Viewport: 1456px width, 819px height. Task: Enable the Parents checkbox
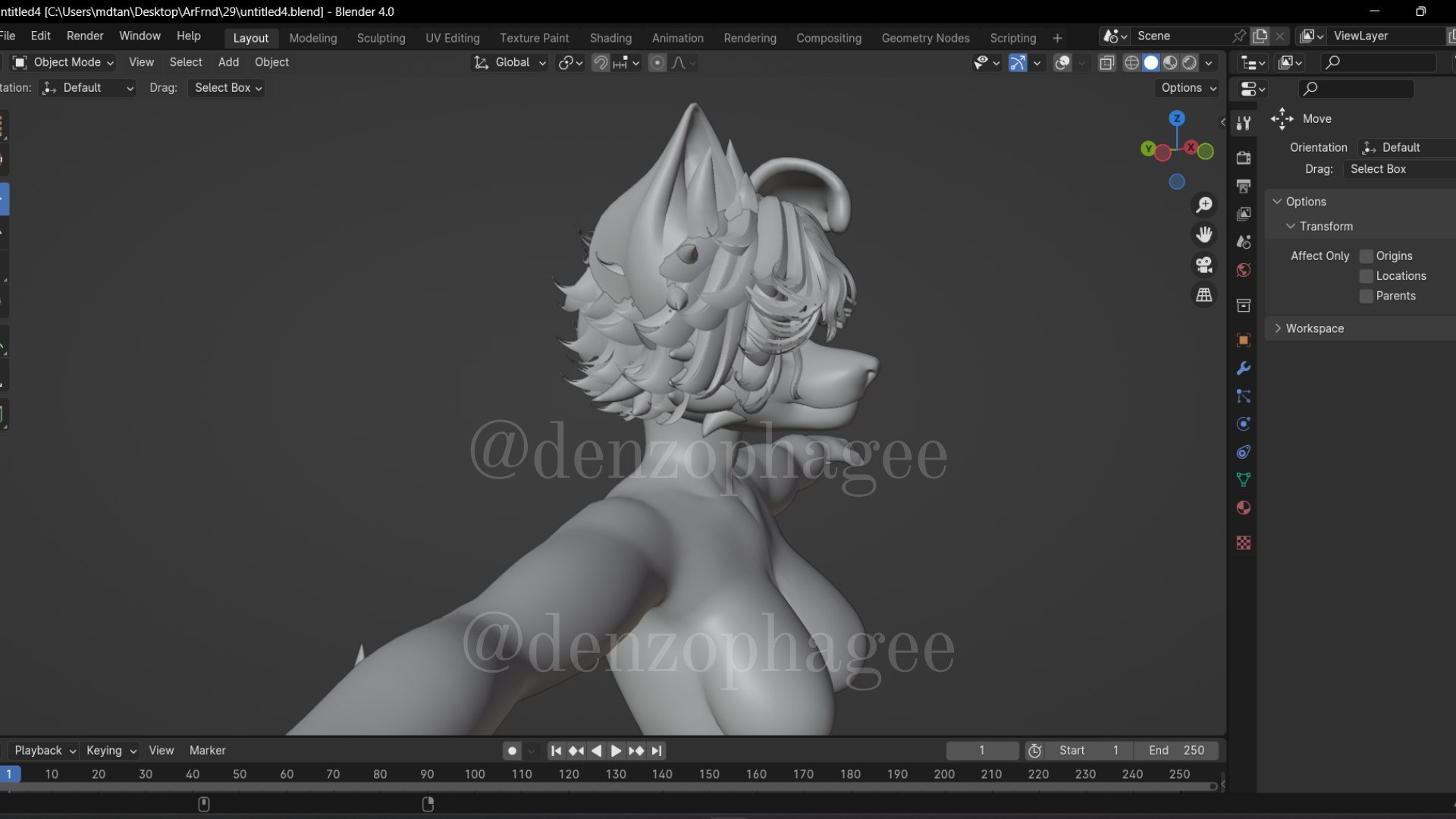tap(1367, 297)
